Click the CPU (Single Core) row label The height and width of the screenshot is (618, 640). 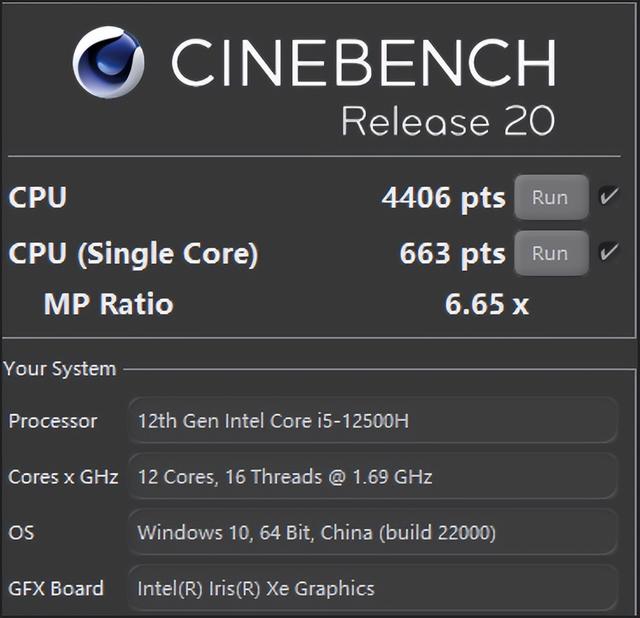pos(133,254)
